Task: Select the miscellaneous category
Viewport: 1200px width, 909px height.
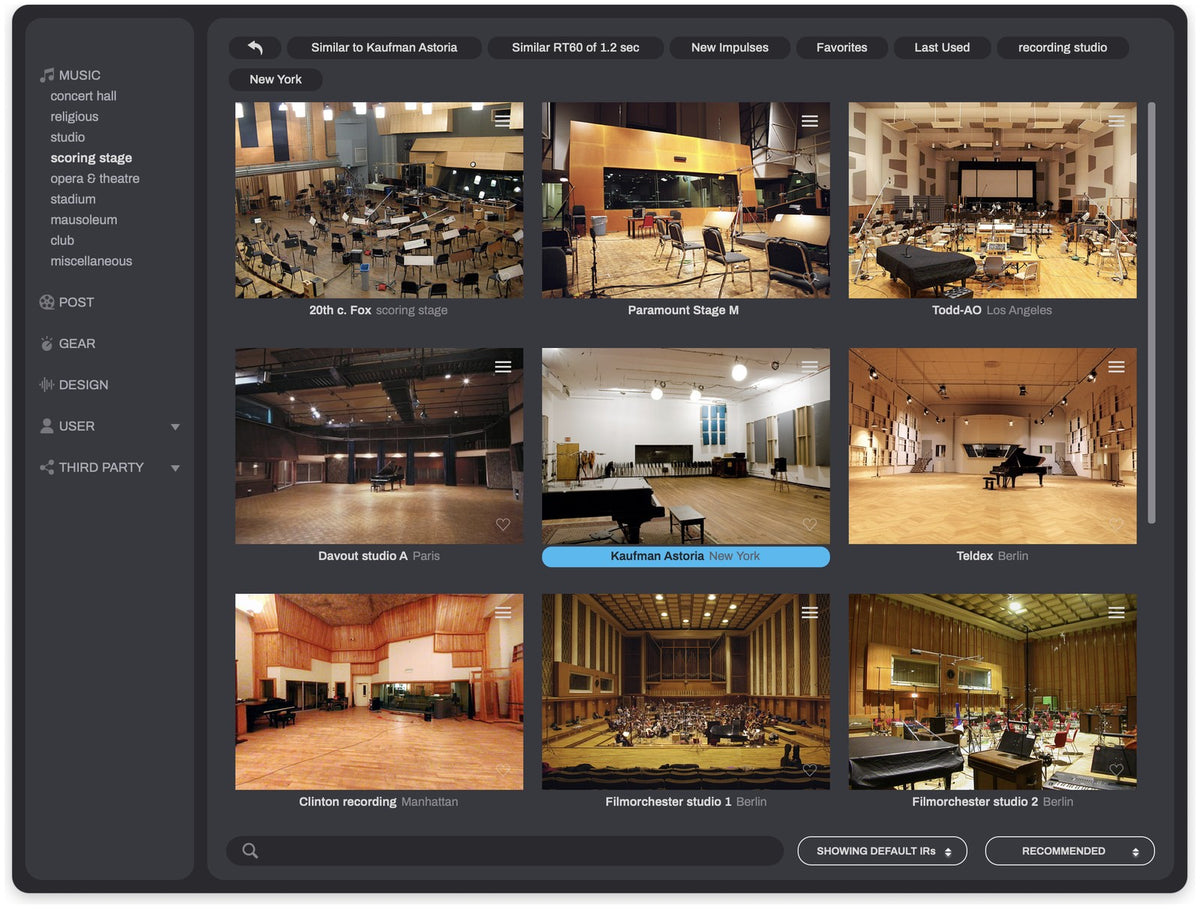Action: 91,261
